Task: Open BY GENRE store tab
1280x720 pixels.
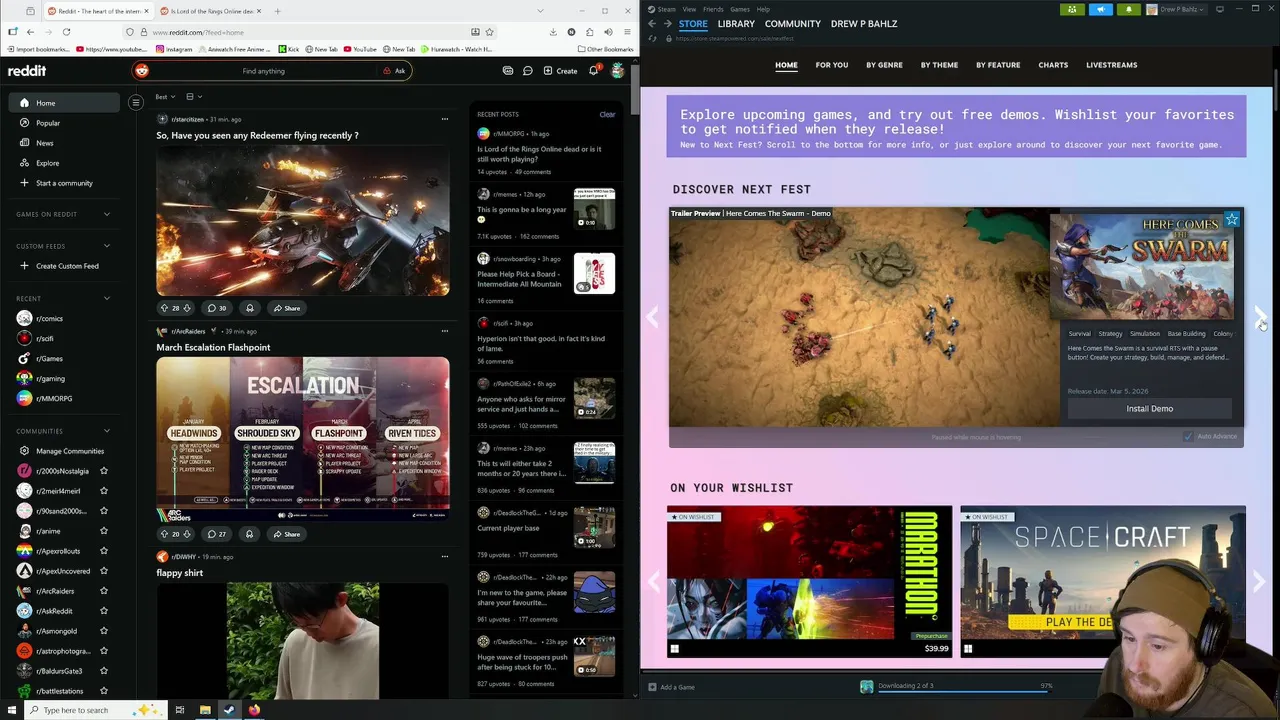Action: pos(884,65)
